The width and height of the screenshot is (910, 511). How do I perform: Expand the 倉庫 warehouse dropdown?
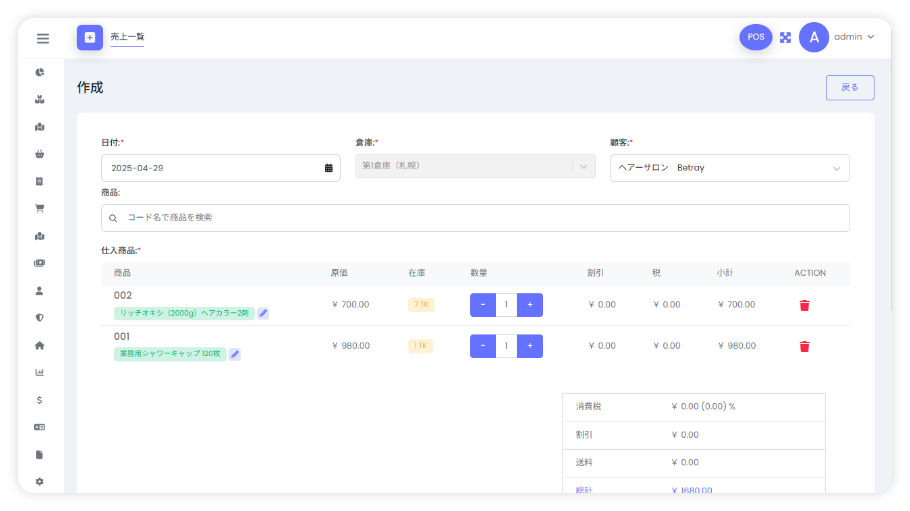[583, 166]
